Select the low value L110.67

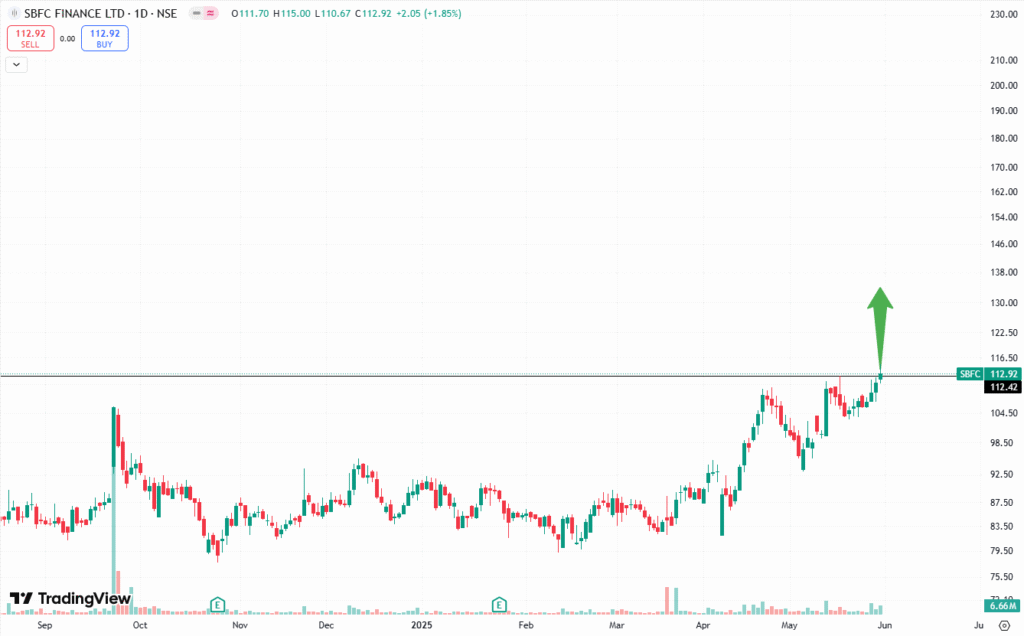[x=333, y=13]
